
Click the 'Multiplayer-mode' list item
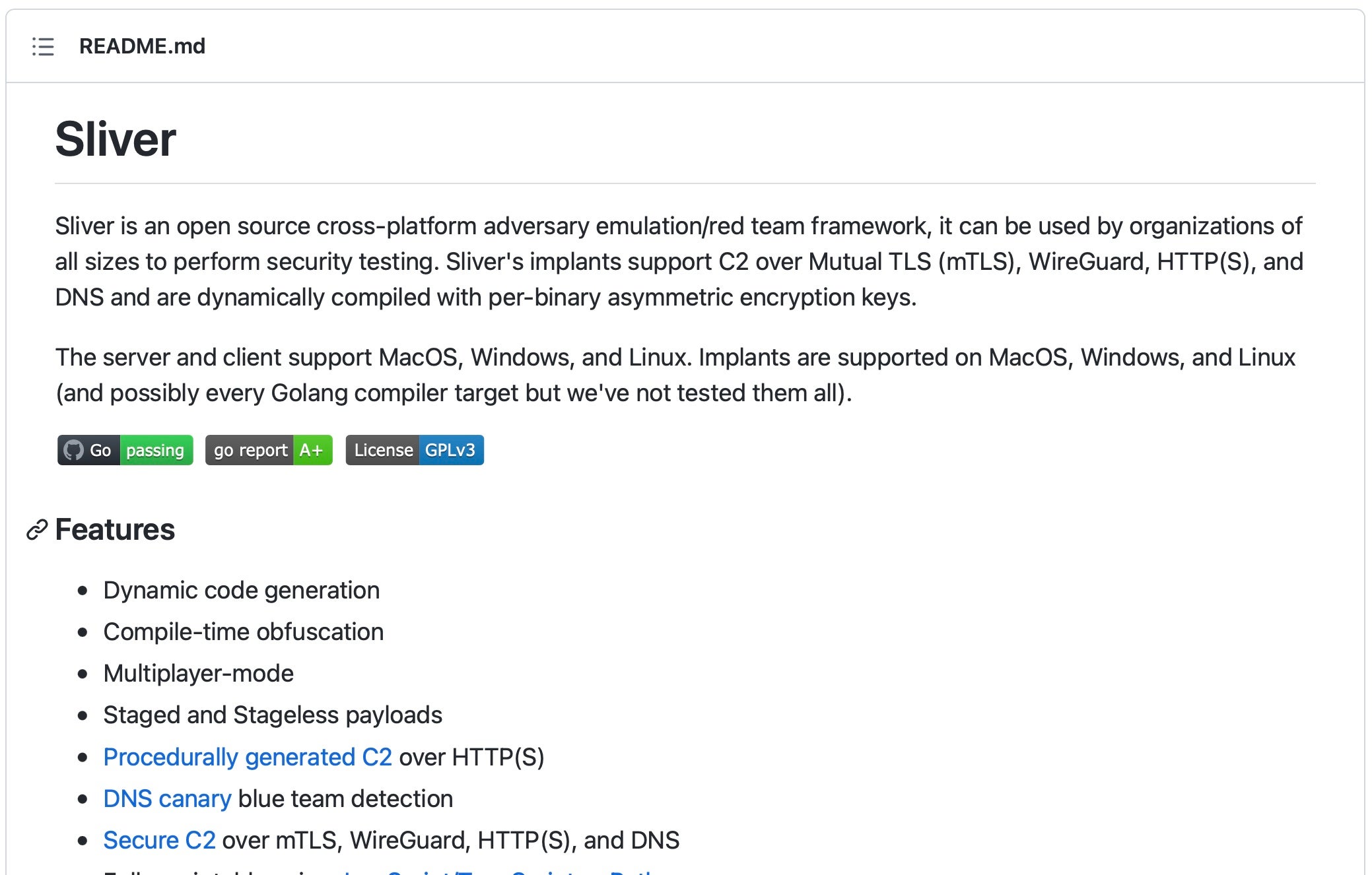tap(198, 673)
